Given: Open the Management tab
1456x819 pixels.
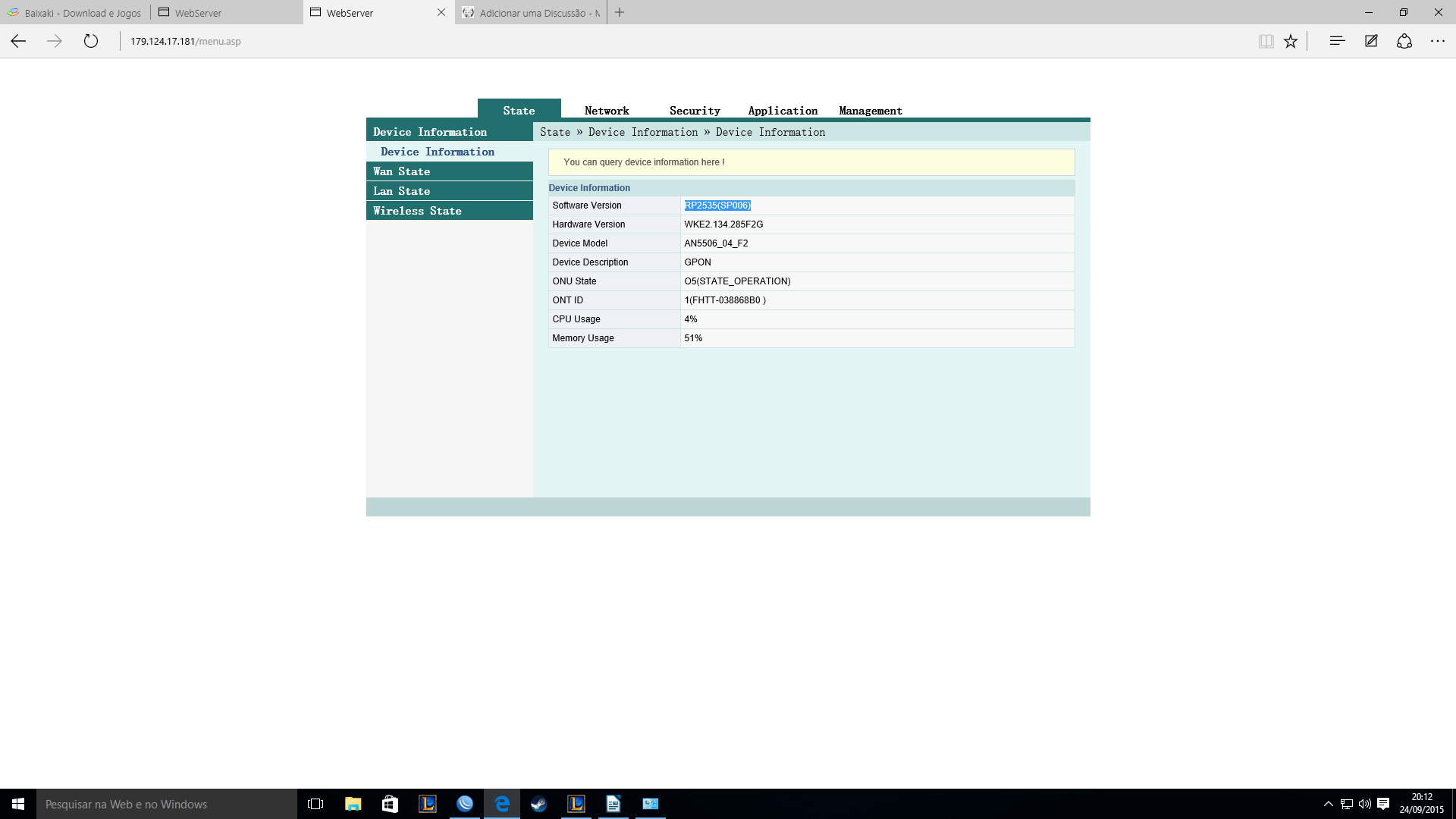Looking at the screenshot, I should pos(871,111).
